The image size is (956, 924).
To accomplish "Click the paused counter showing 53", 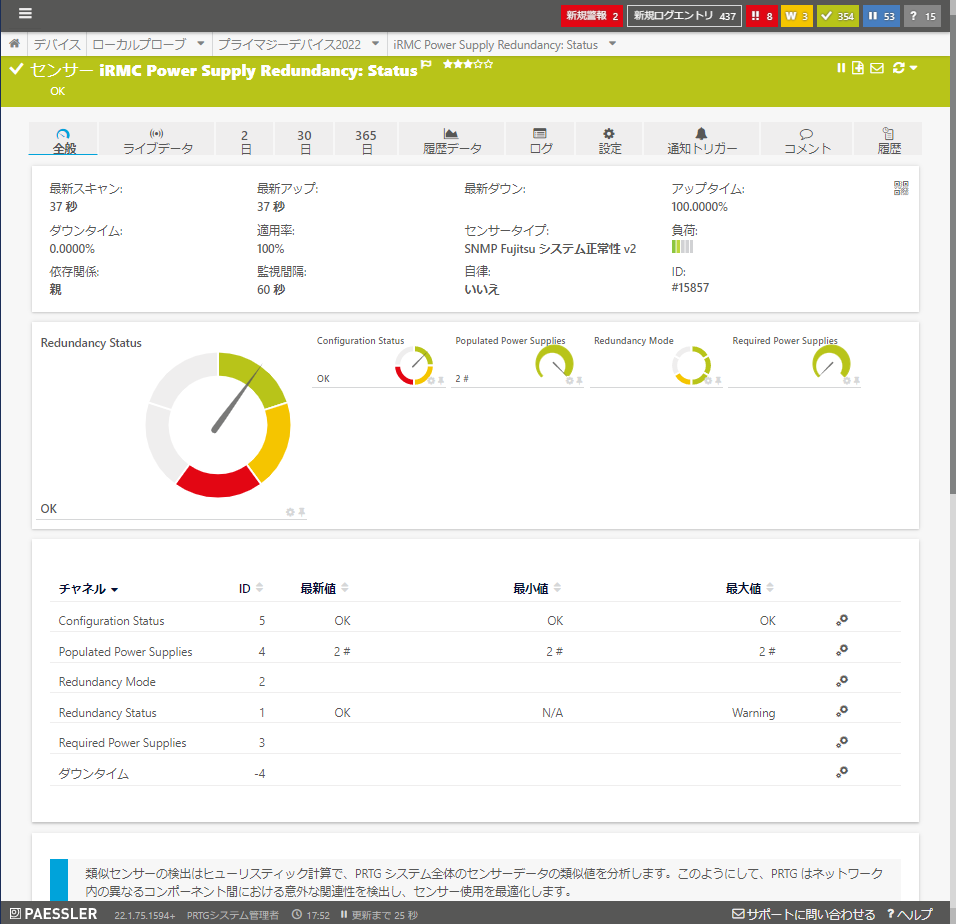I will click(x=881, y=16).
